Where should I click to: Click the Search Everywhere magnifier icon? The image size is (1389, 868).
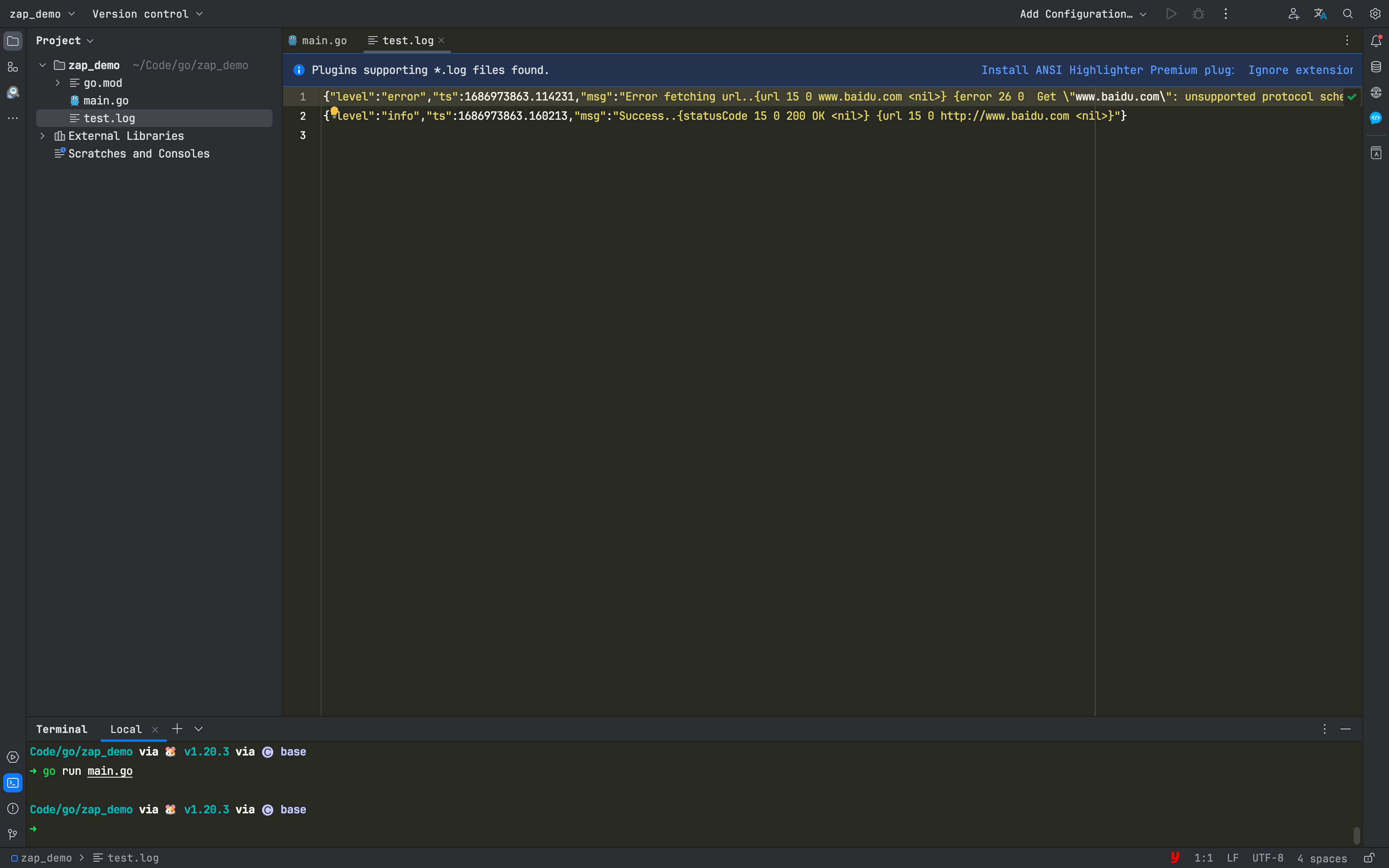(1348, 14)
